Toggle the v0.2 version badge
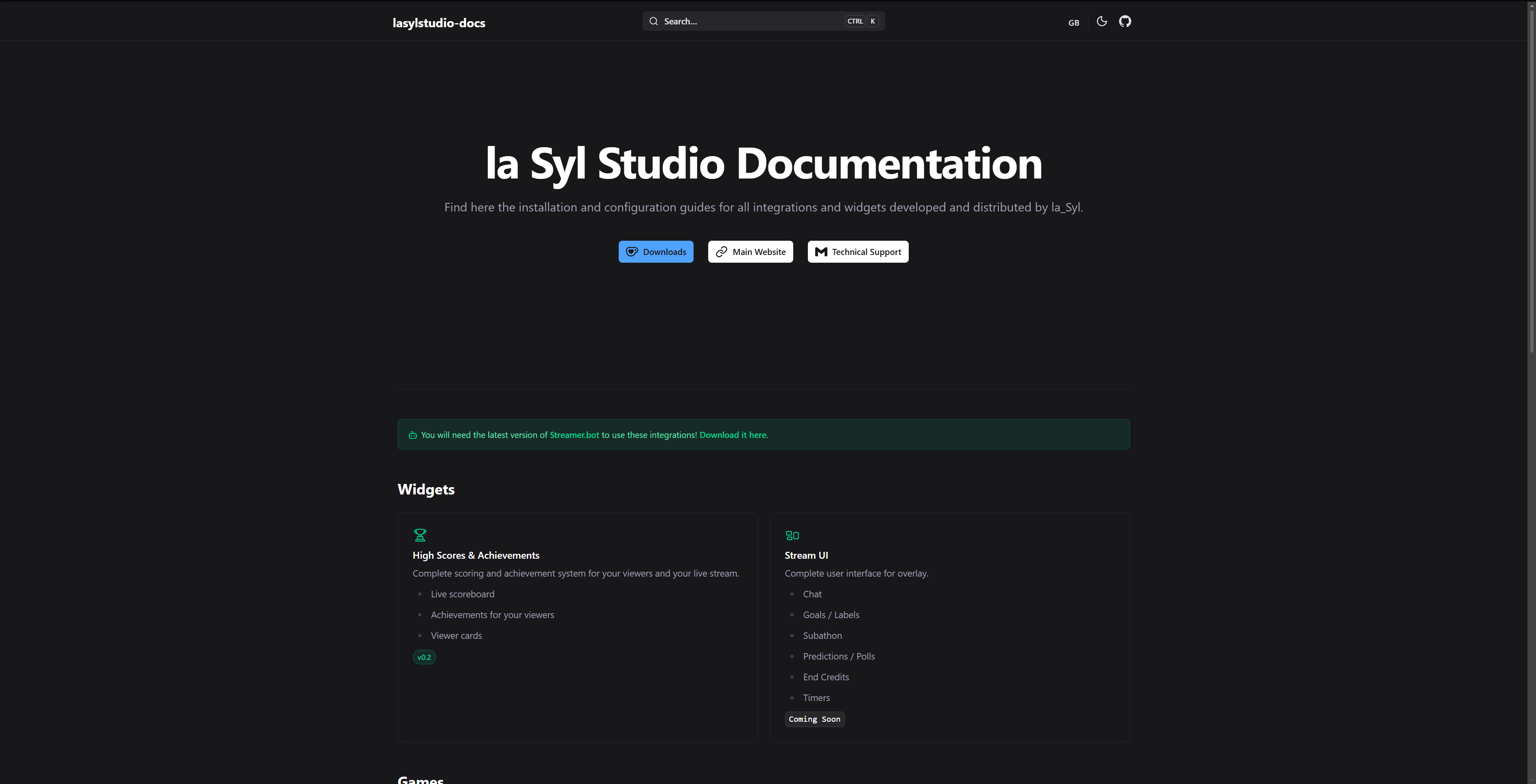Screen dimensions: 1536x784 (424, 656)
